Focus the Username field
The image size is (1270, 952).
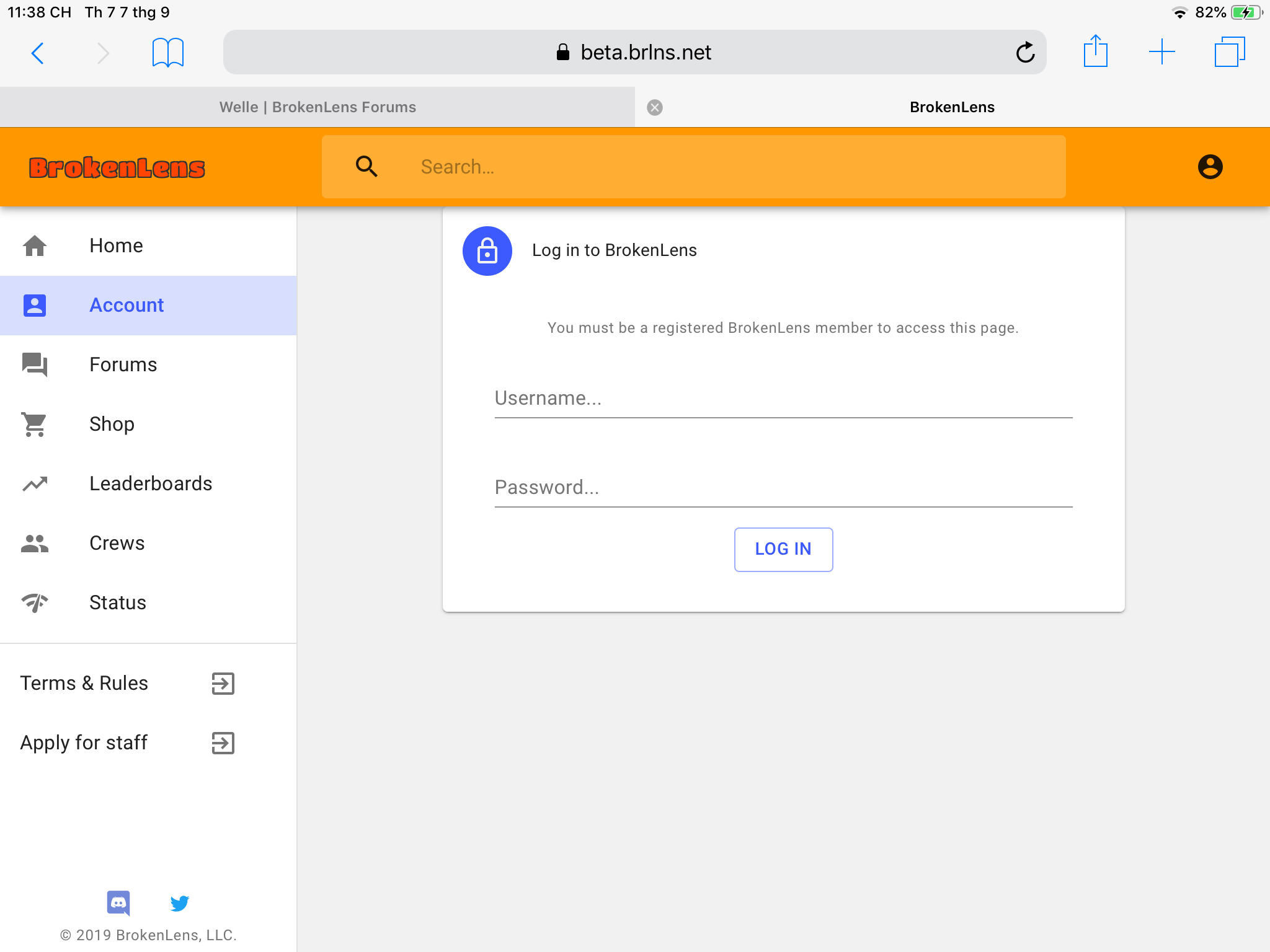(783, 399)
